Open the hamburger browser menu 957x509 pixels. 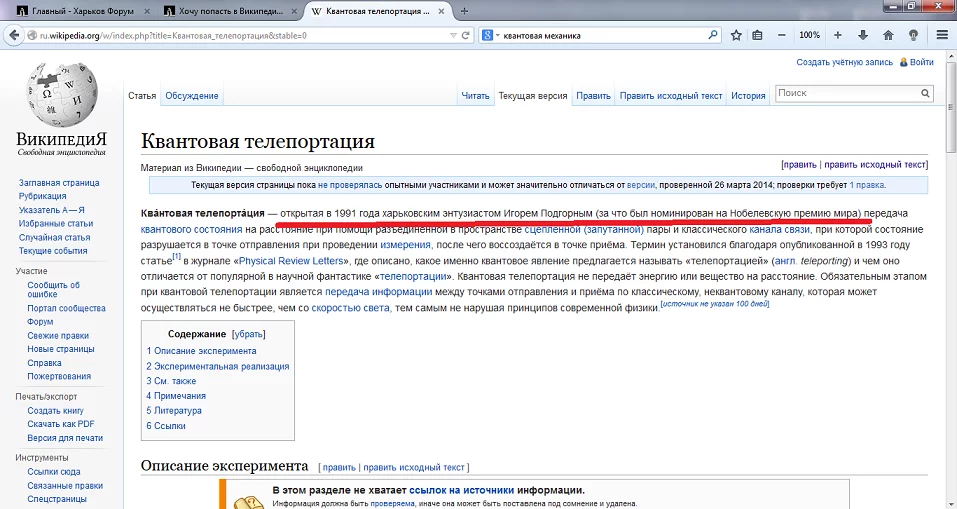click(942, 35)
